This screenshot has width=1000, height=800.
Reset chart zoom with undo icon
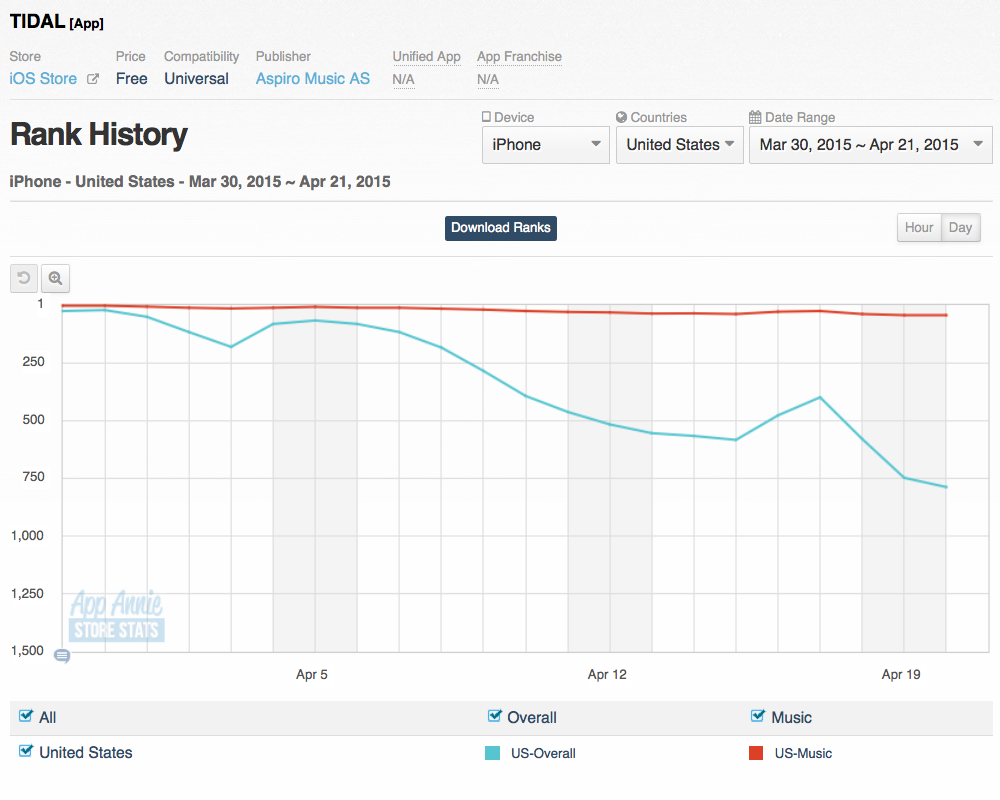(x=24, y=278)
